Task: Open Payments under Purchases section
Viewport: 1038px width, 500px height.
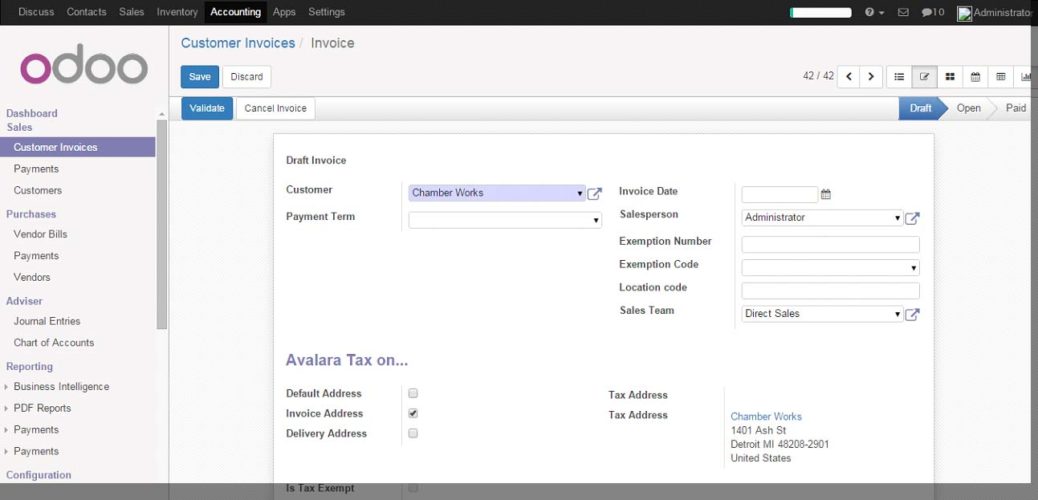Action: click(x=36, y=256)
